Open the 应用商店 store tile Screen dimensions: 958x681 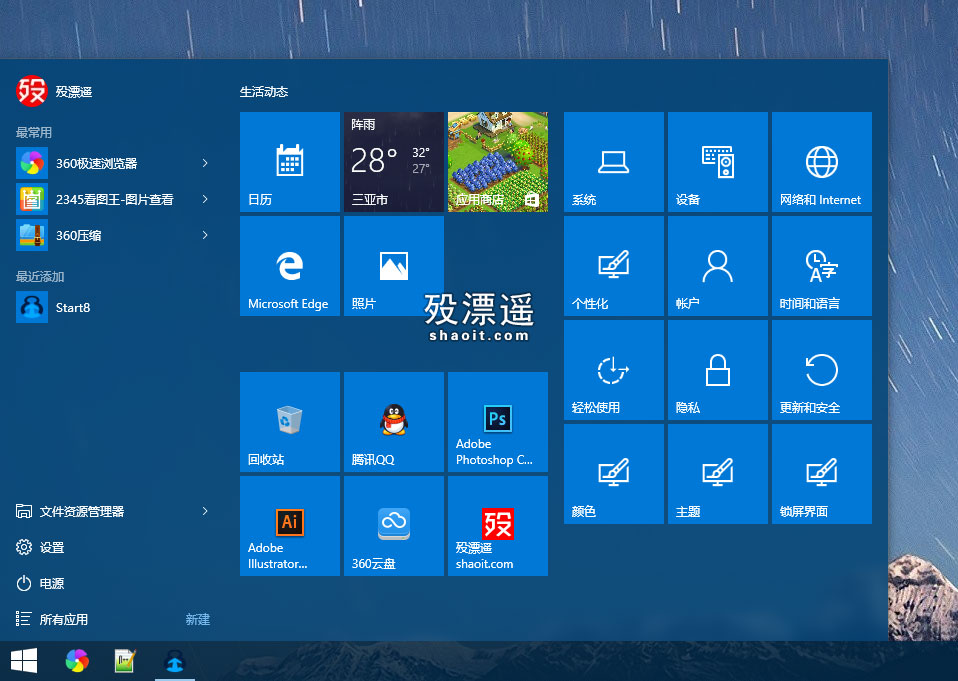pyautogui.click(x=498, y=162)
